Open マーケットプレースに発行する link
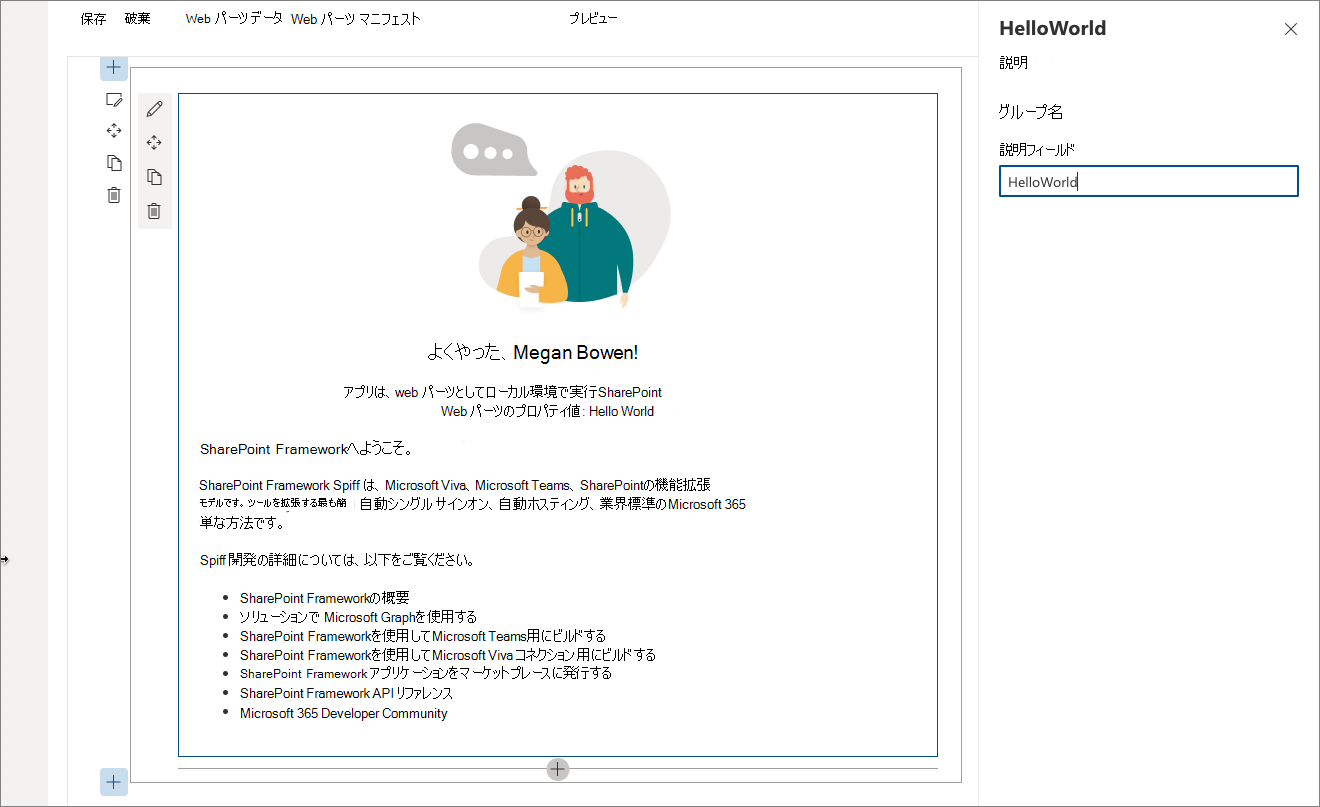Viewport: 1320px width, 807px height. 426,673
